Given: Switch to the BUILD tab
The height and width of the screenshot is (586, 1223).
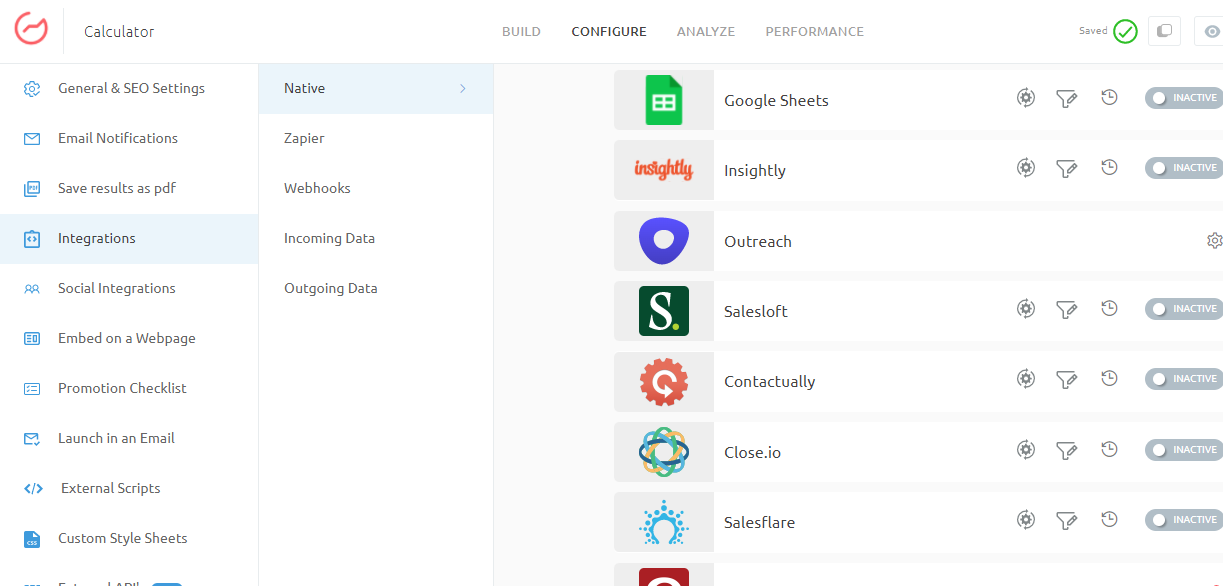Looking at the screenshot, I should (521, 31).
